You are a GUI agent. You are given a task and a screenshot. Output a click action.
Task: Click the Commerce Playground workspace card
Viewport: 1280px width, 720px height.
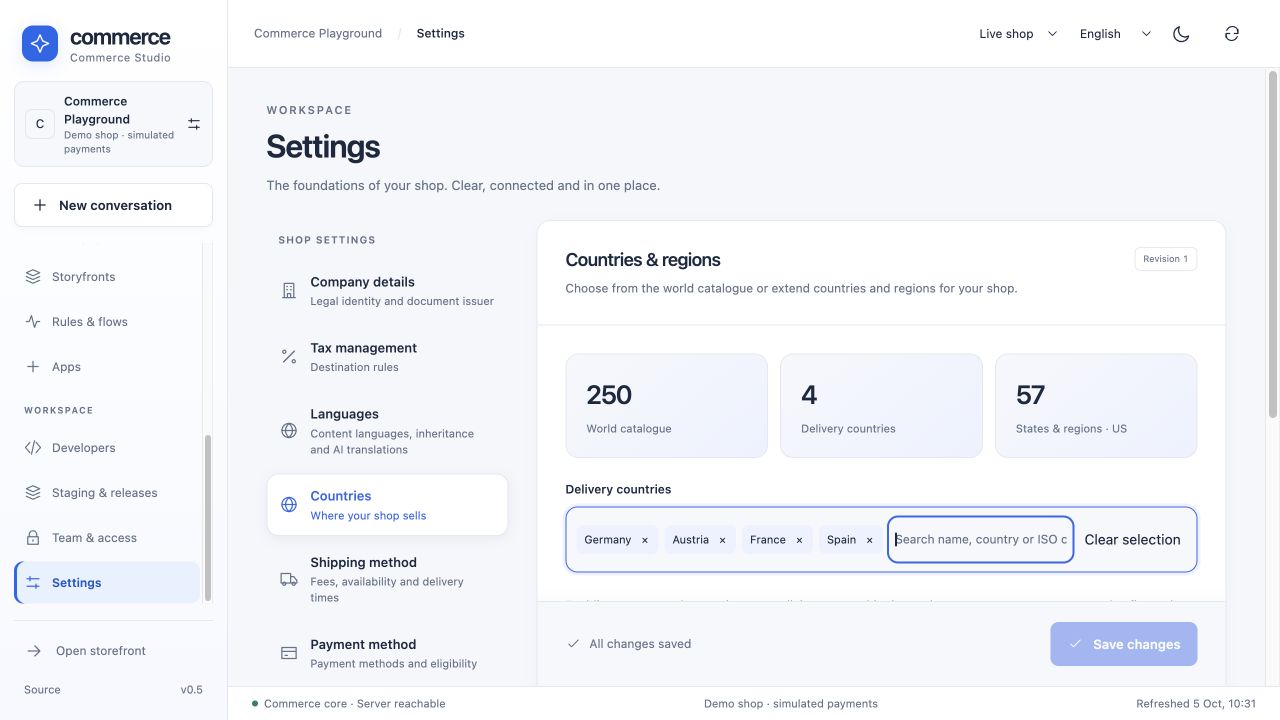pyautogui.click(x=113, y=124)
